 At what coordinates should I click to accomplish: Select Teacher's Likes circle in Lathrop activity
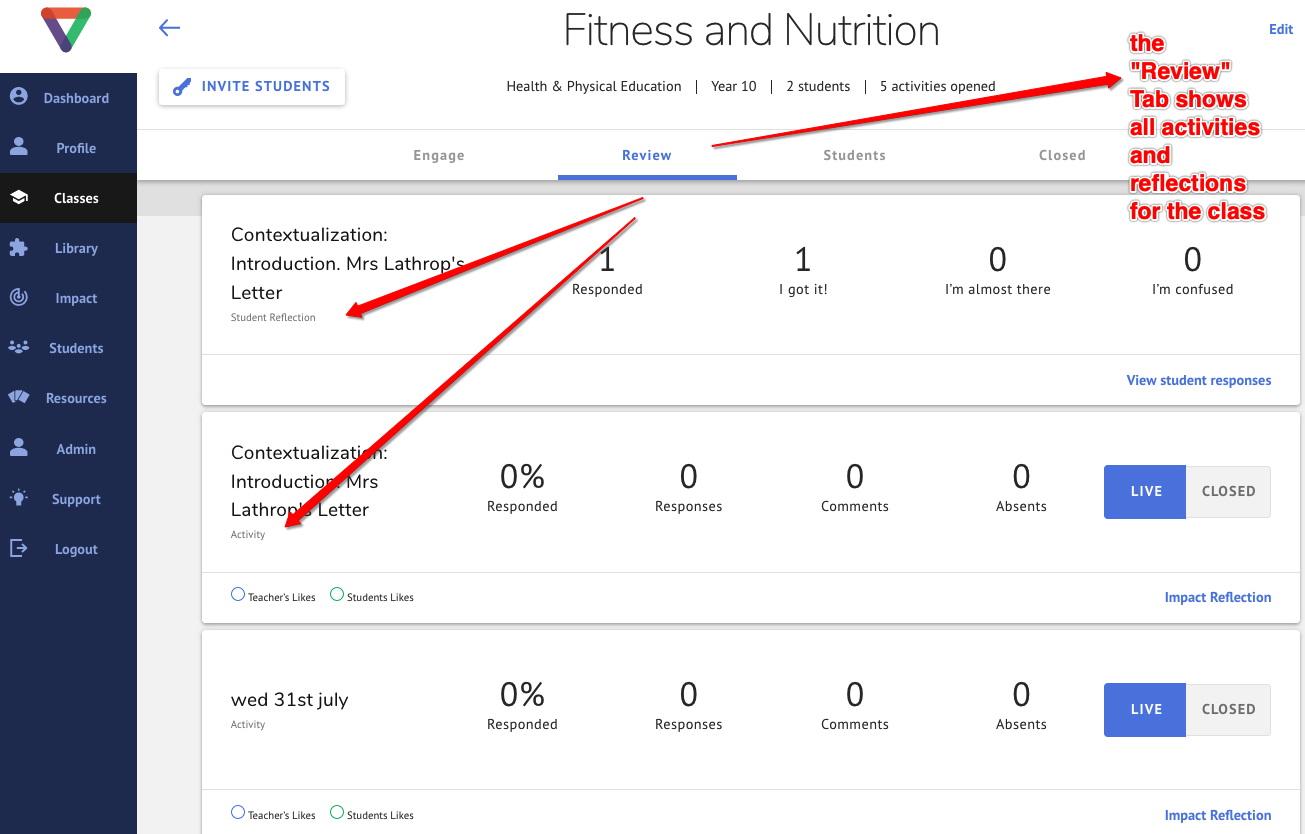pyautogui.click(x=238, y=594)
